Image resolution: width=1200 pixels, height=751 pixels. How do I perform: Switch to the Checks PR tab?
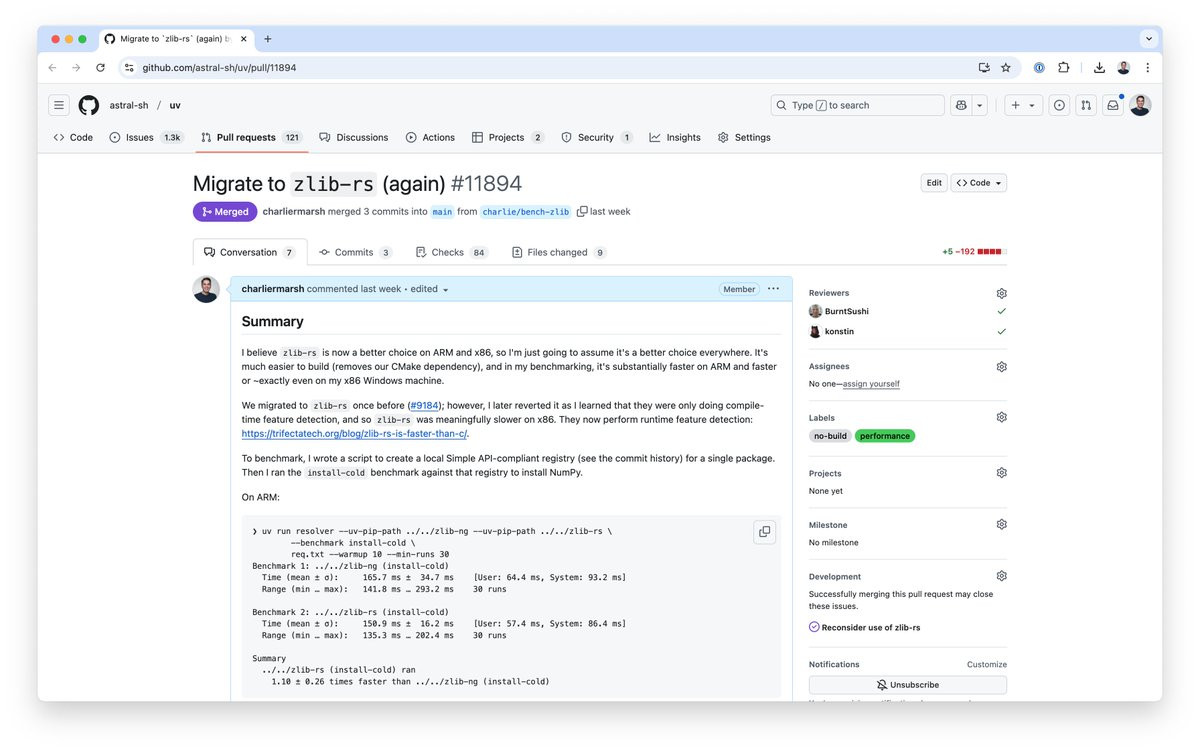451,252
